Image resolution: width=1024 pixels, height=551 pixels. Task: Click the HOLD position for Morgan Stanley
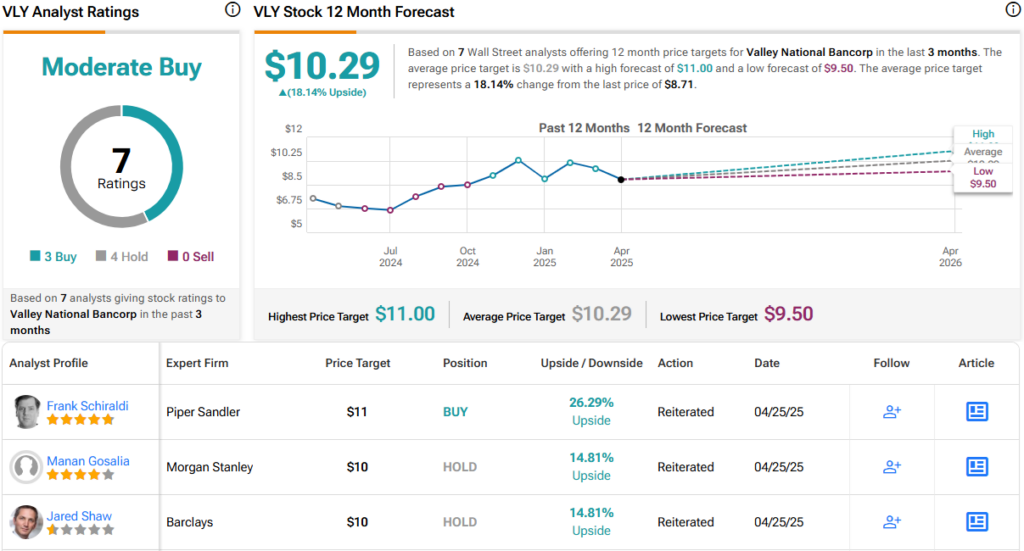point(460,467)
